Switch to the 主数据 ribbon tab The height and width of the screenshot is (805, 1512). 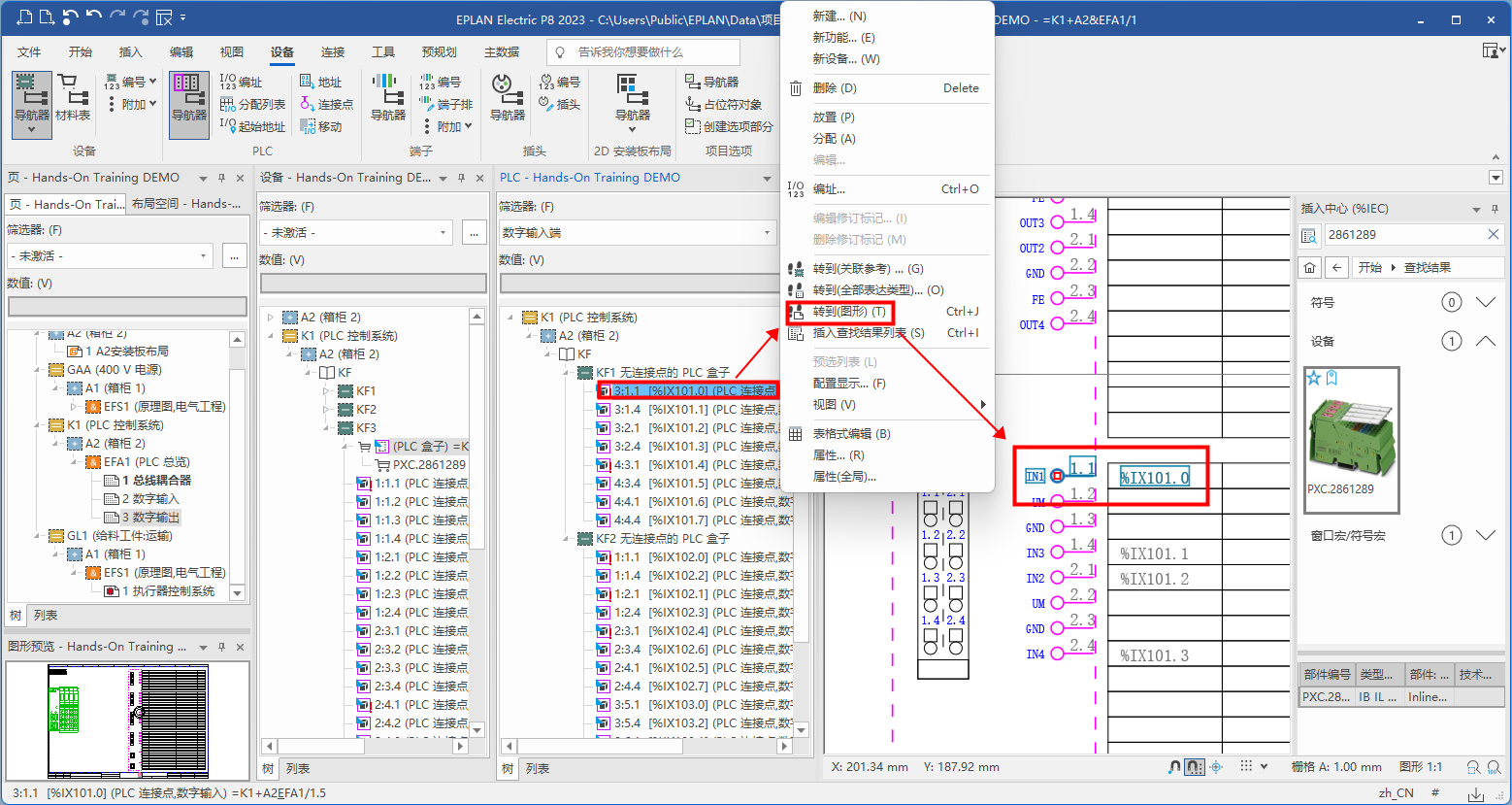[502, 52]
